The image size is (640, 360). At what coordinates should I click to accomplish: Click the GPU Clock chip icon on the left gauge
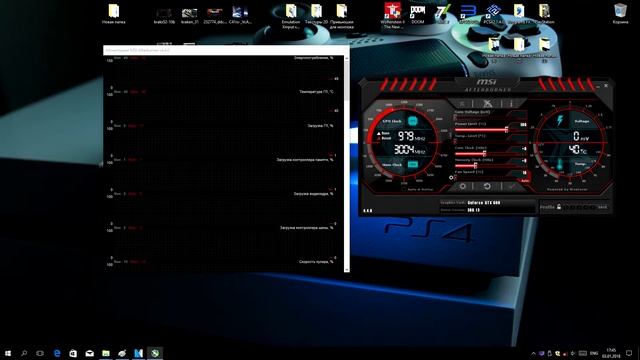pyautogui.click(x=413, y=121)
